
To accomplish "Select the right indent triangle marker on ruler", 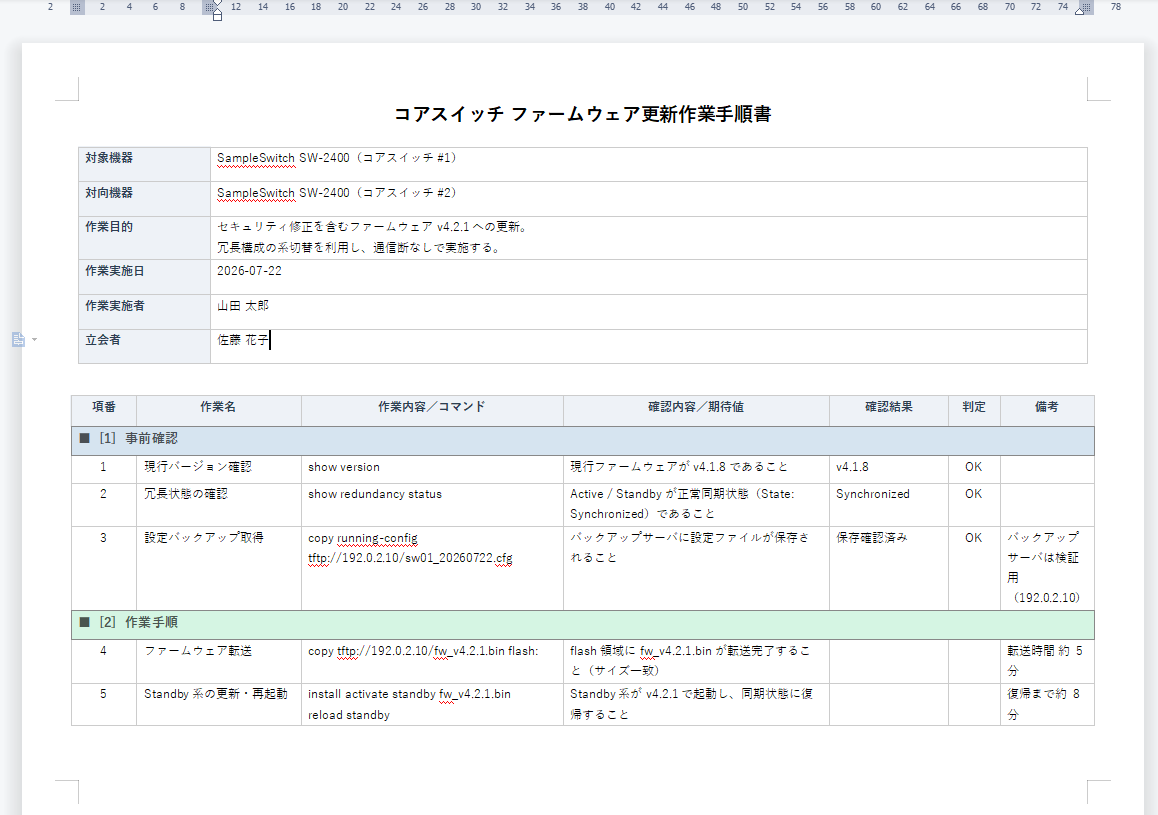I will (x=1079, y=10).
